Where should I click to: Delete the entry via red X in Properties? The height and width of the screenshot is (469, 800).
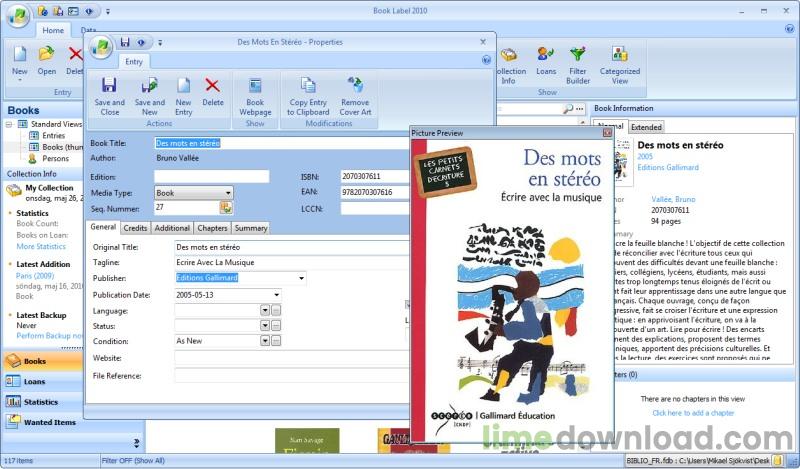point(212,91)
